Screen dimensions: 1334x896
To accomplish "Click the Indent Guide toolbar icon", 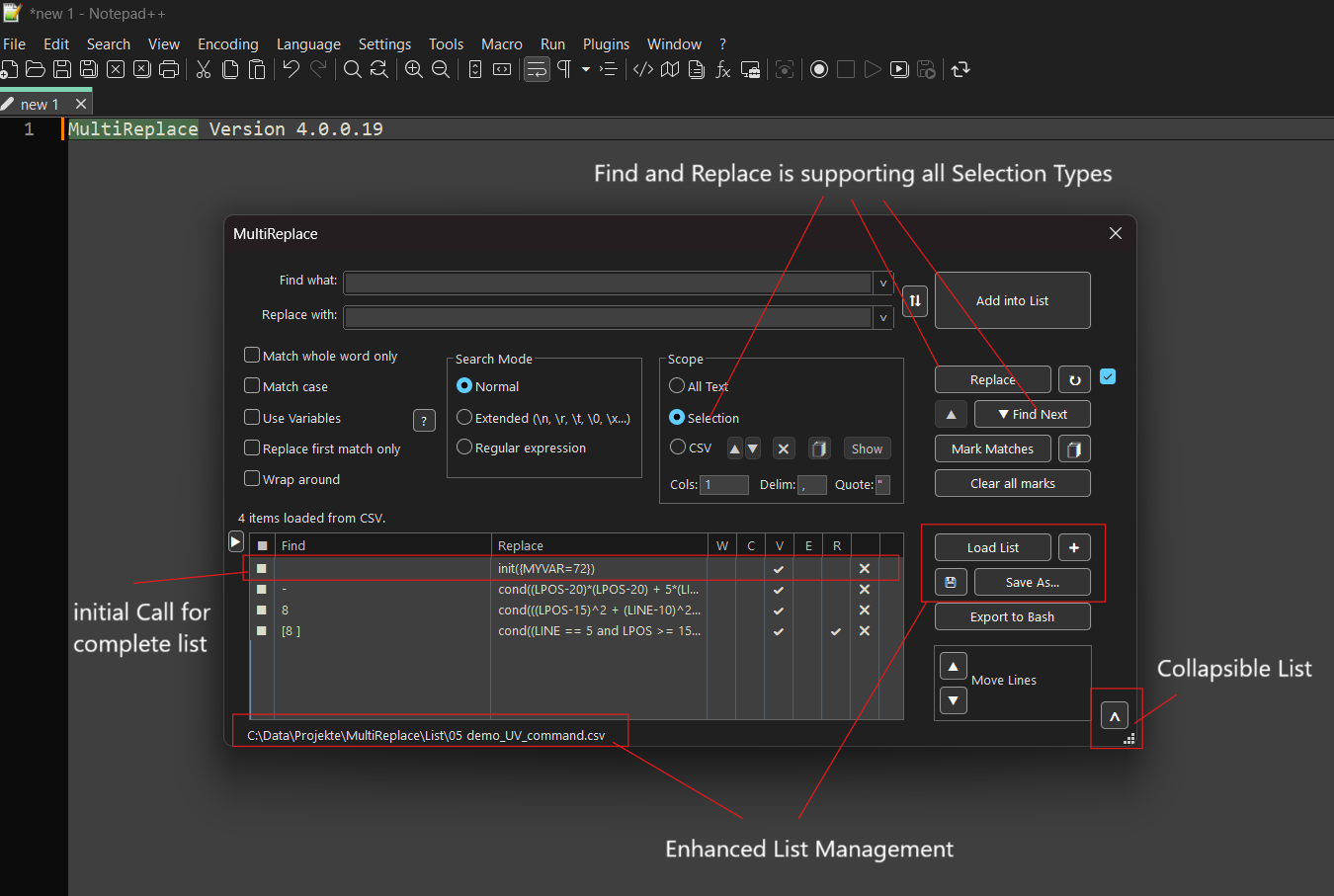I will point(609,69).
